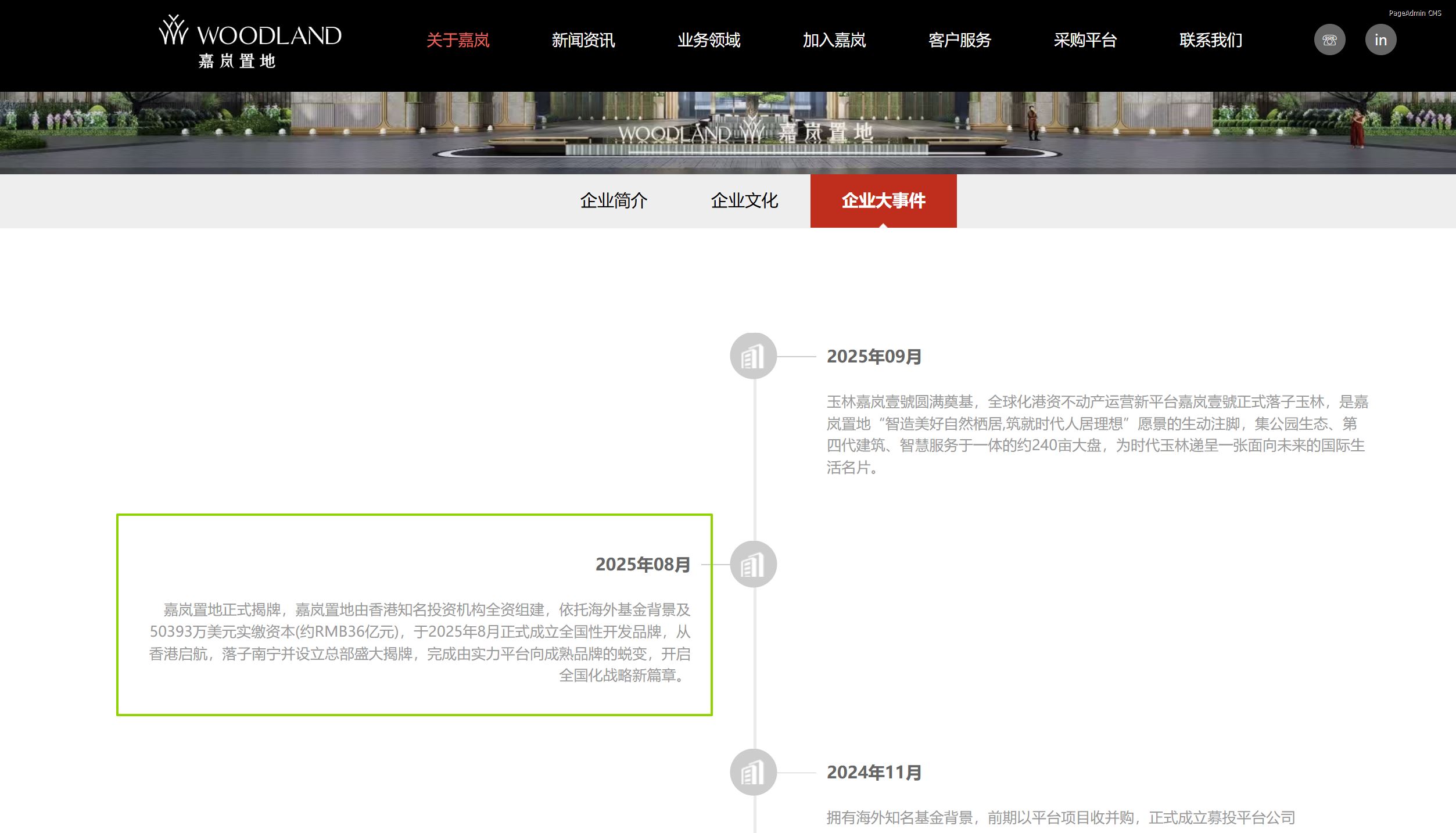Open the 关于嘉岚 menu item
This screenshot has width=1456, height=833.
[x=458, y=40]
